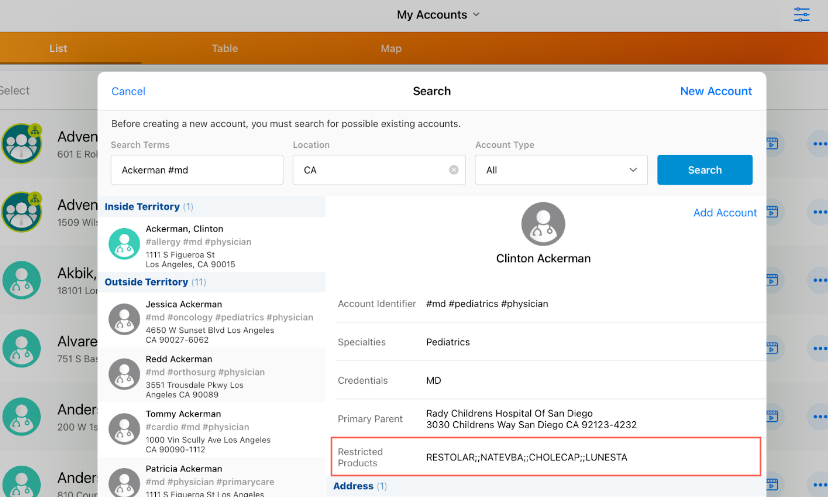Screen dimensions: 828x497
Task: Switch to the Table tab
Action: click(x=225, y=48)
